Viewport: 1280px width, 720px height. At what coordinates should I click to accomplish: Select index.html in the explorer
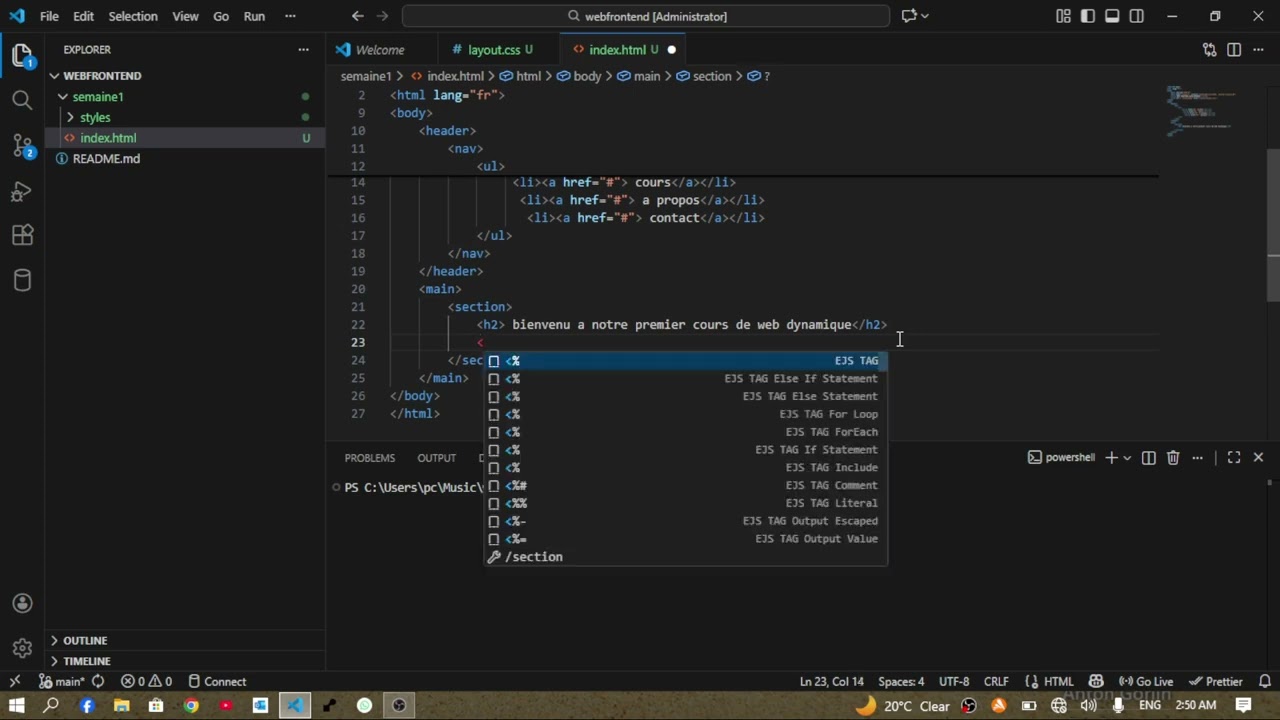108,138
